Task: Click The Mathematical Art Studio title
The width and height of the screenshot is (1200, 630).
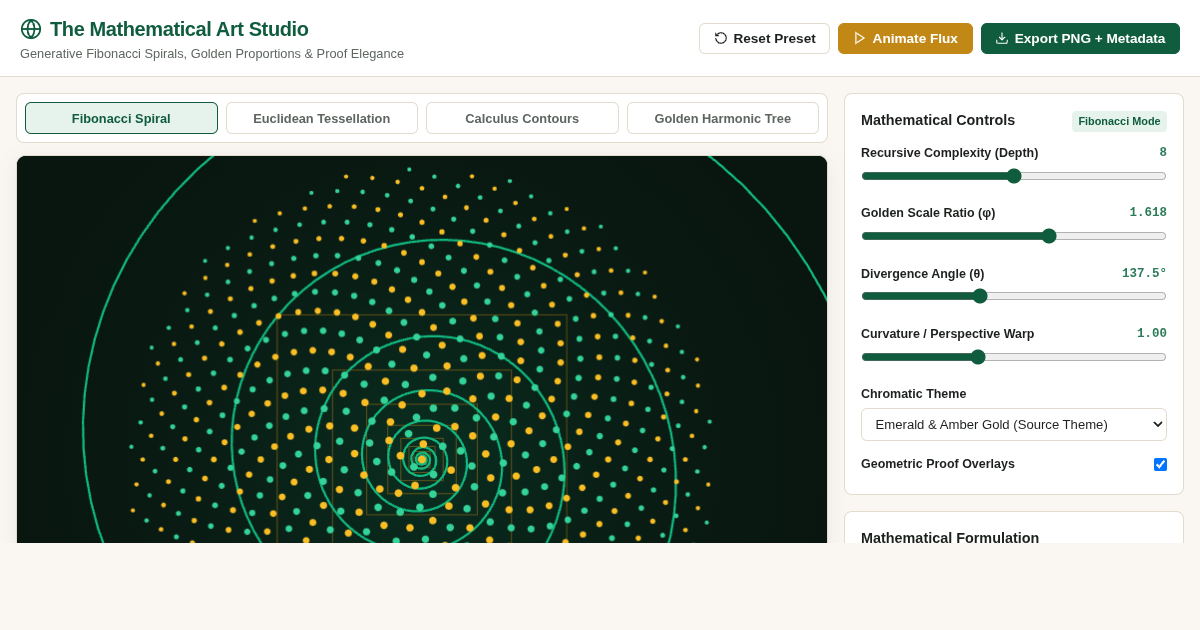Action: pos(179,29)
